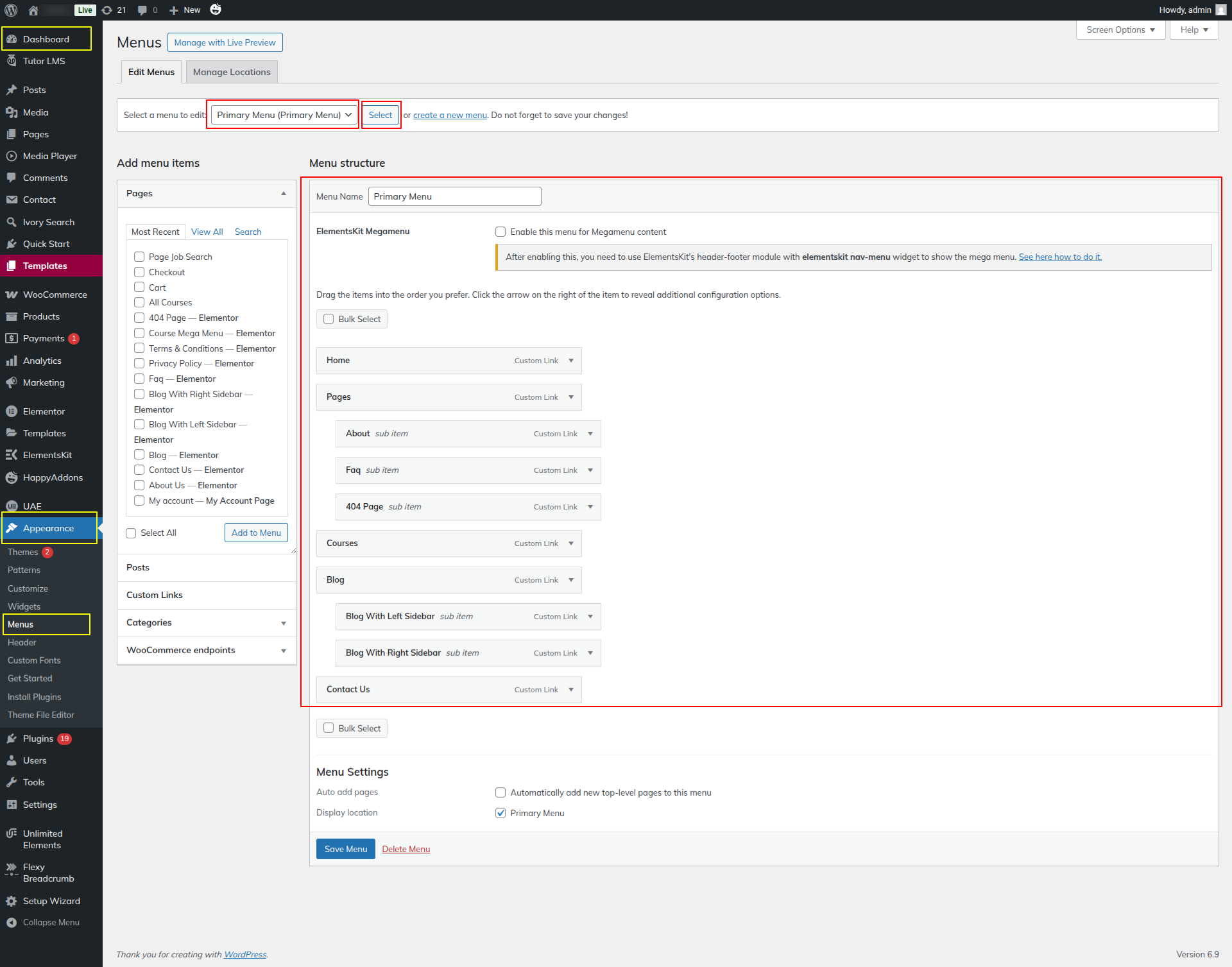This screenshot has height=967, width=1232.
Task: Click the Collapse Menu arrow icon
Action: 12,922
